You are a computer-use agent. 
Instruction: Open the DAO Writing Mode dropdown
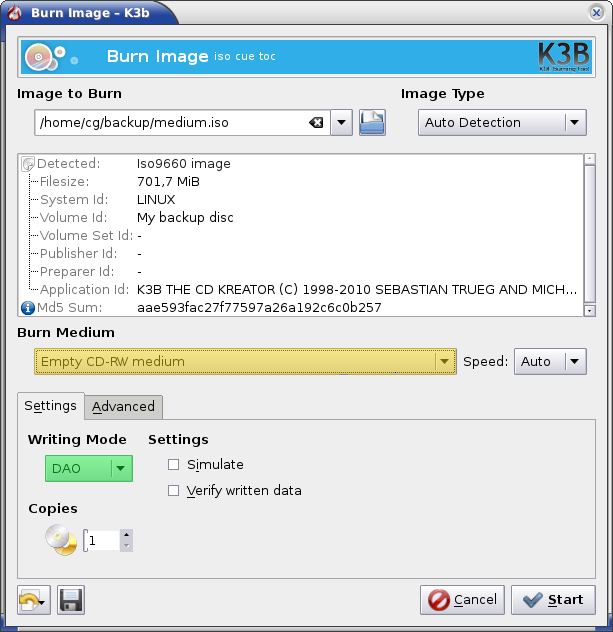click(89, 468)
